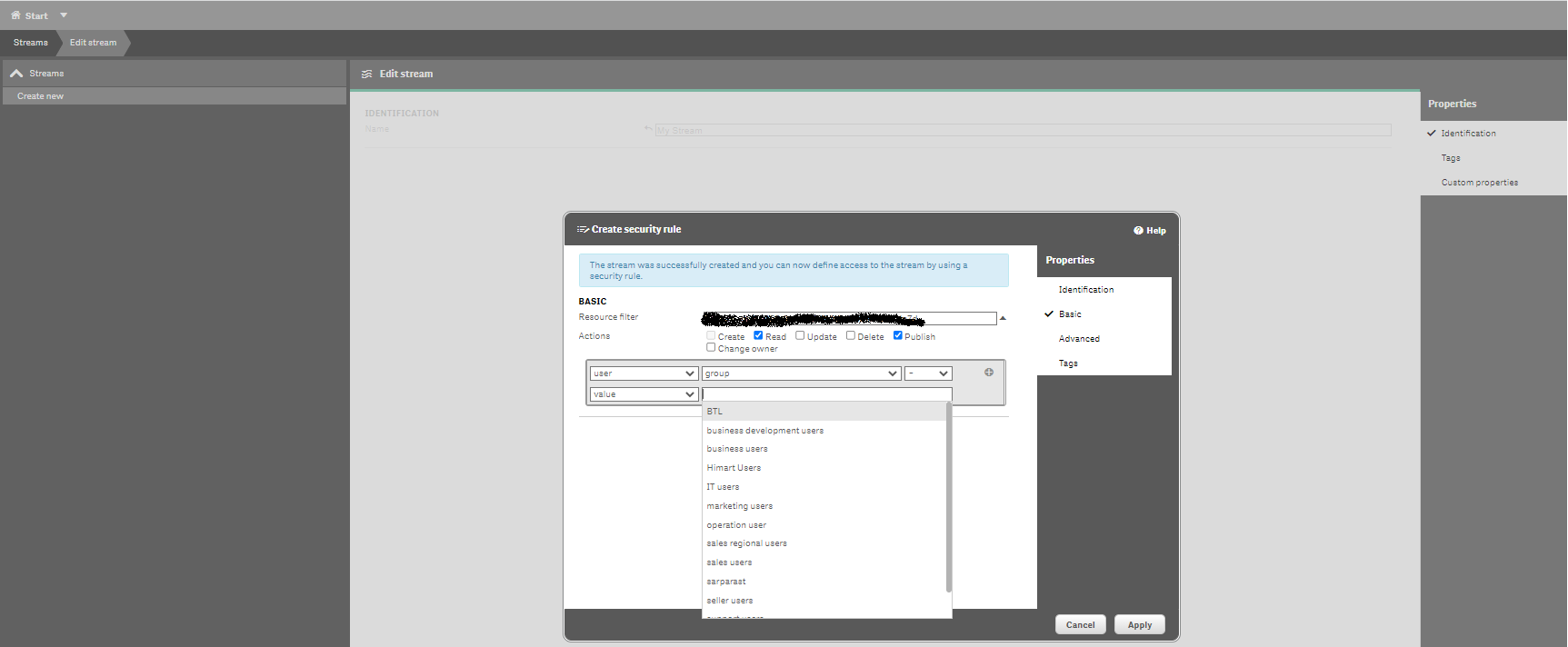Choose IT users from the list
Viewport: 1568px width, 647px height.
coord(824,487)
